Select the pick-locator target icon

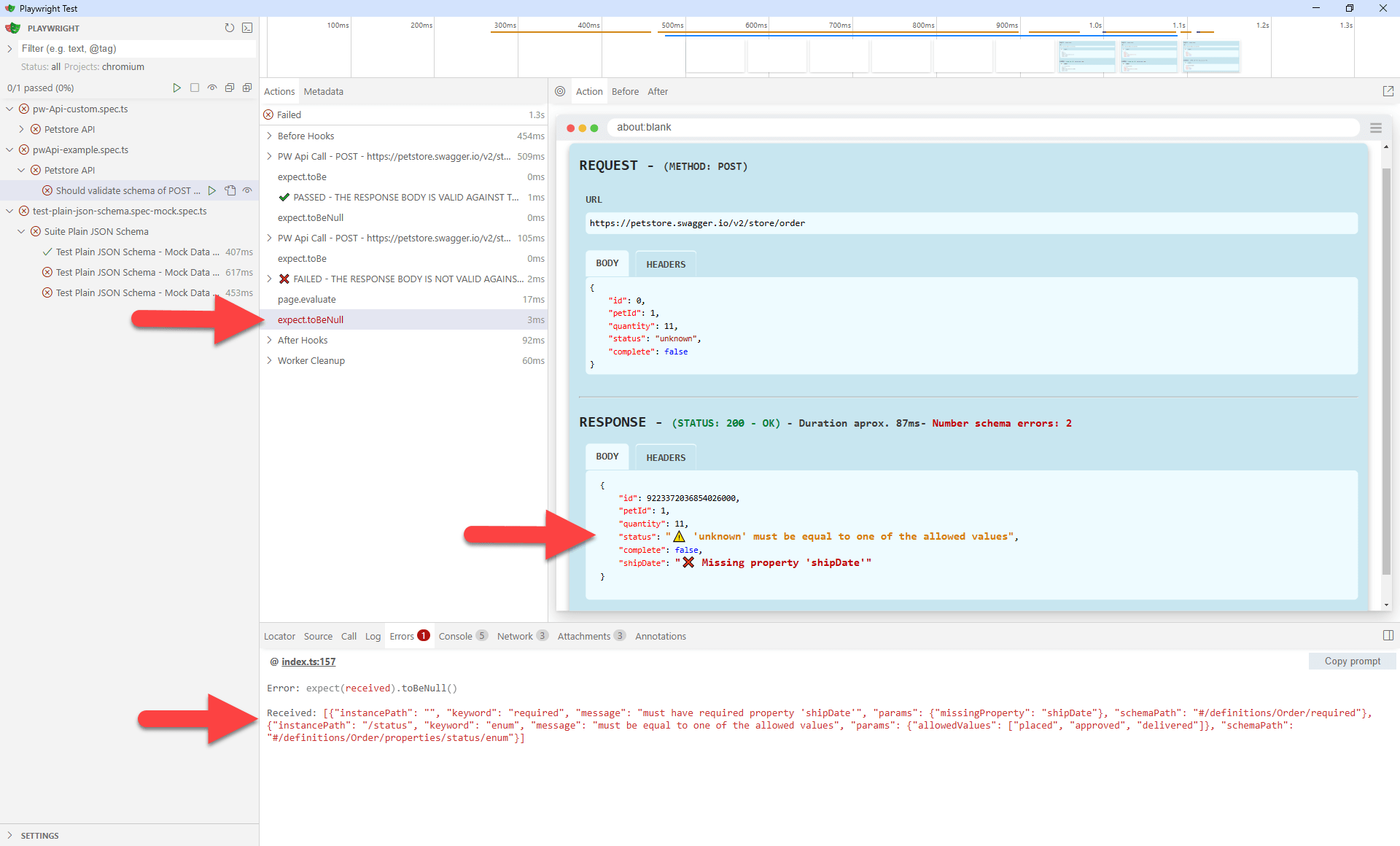coord(560,91)
